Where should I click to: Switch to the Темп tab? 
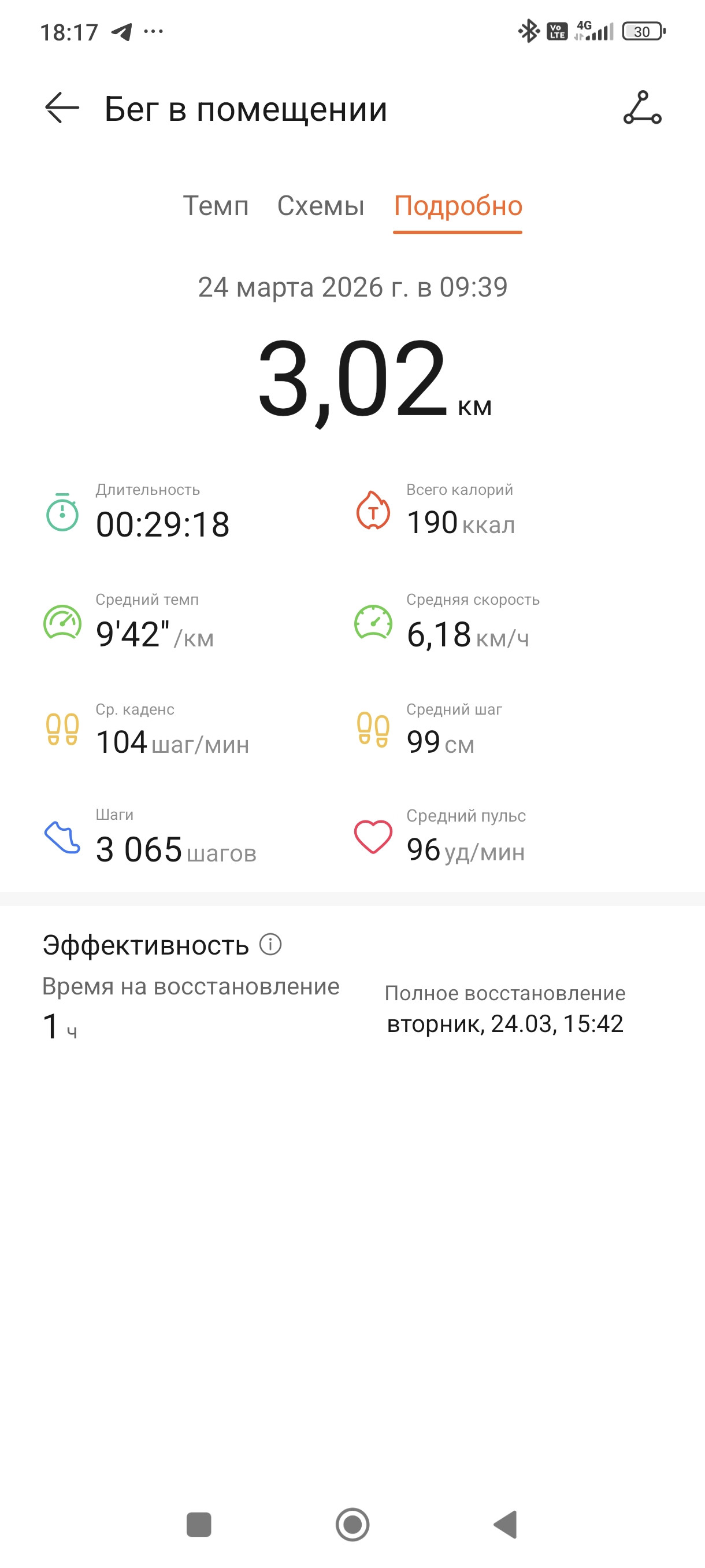click(216, 206)
